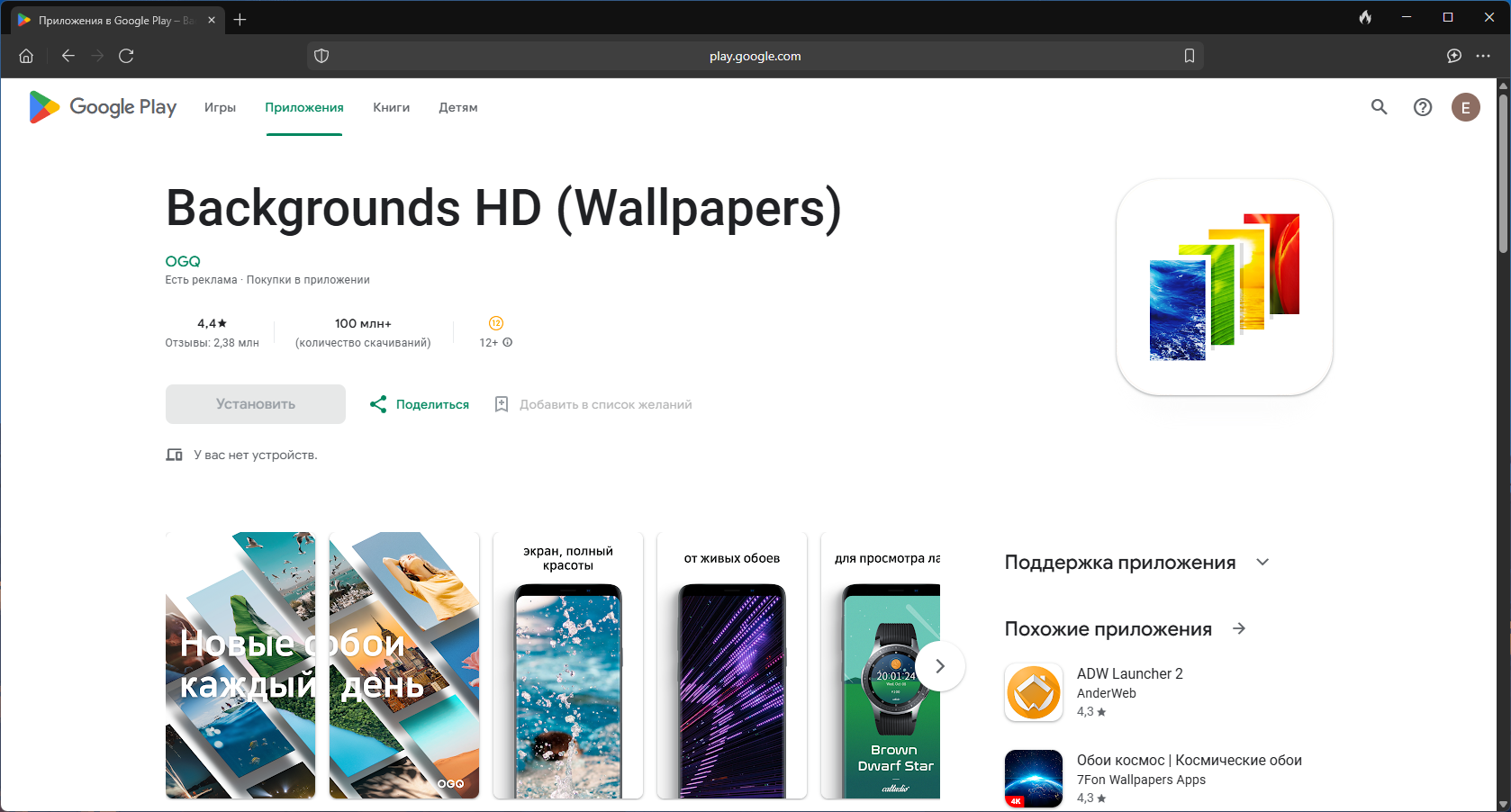Click the Отзывы: 2,38 млн text
The width and height of the screenshot is (1511, 812).
[x=212, y=342]
